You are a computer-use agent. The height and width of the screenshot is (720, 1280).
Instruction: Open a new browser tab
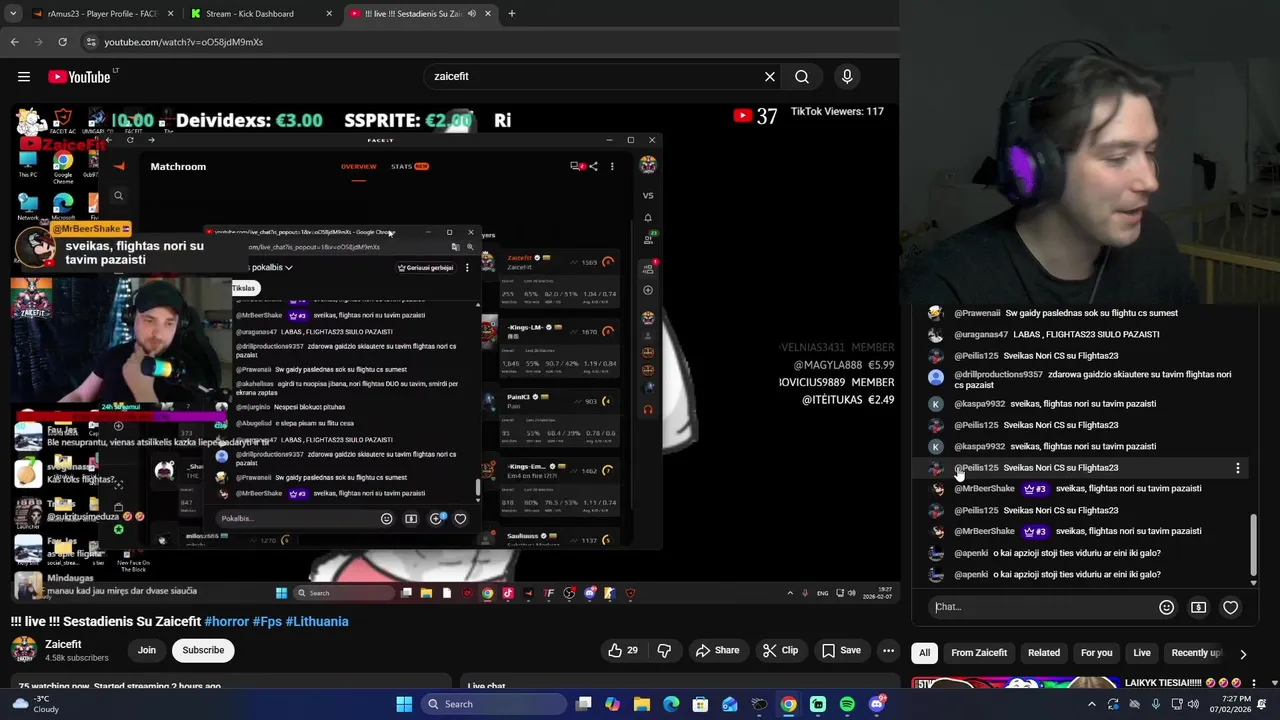tap(512, 14)
